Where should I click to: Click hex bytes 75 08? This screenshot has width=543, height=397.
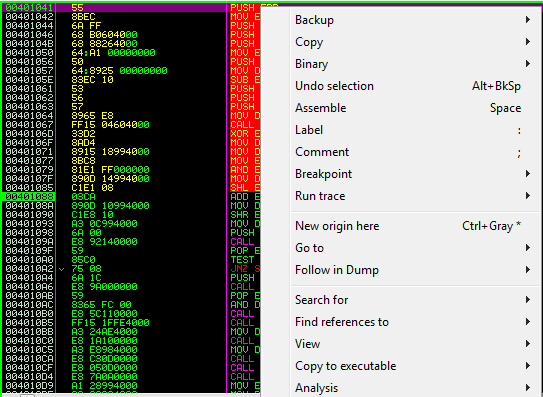86,268
